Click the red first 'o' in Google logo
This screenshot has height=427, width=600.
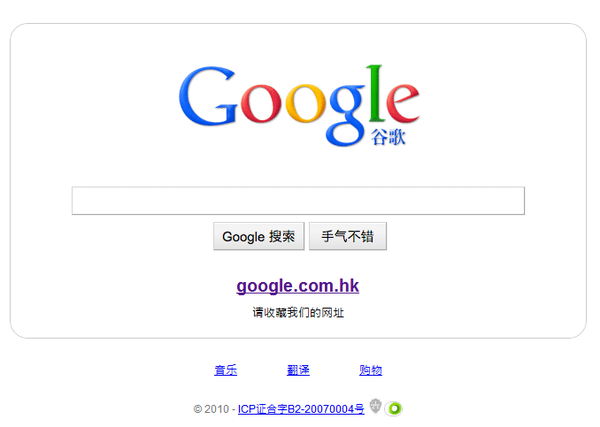tap(261, 103)
